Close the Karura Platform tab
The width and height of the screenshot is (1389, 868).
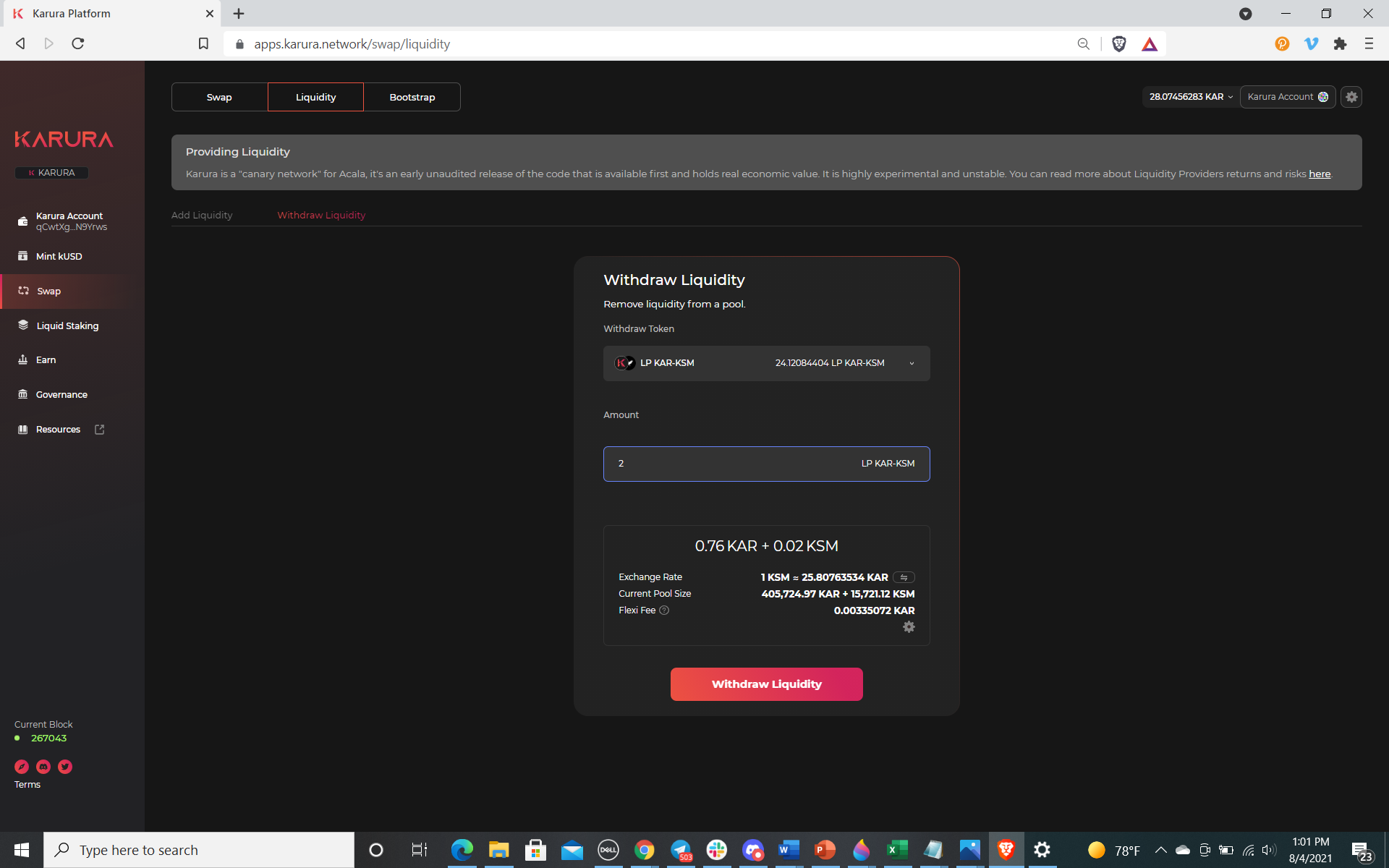pos(209,14)
